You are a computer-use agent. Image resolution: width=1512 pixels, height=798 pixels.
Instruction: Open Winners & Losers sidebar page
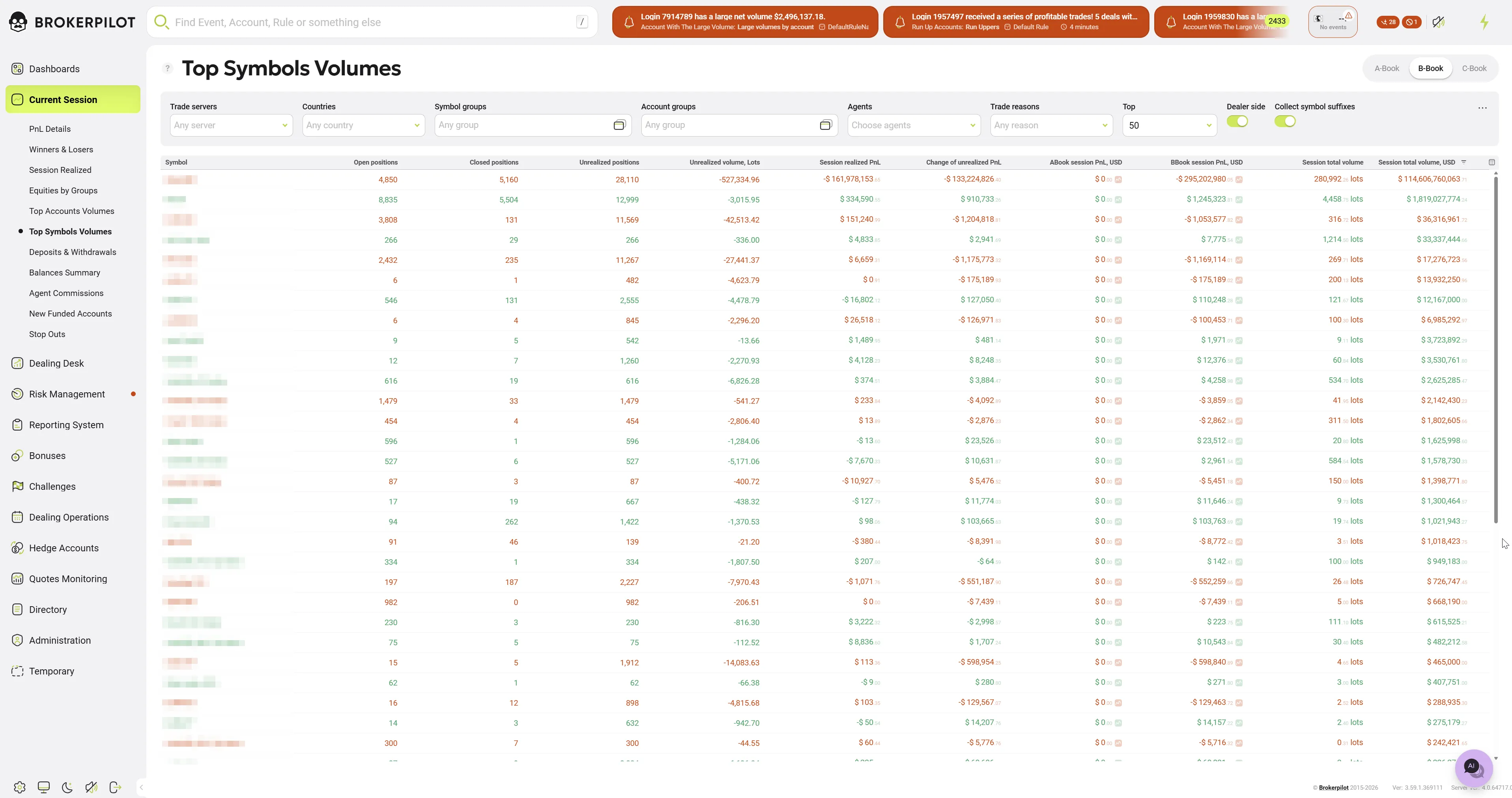pos(61,150)
